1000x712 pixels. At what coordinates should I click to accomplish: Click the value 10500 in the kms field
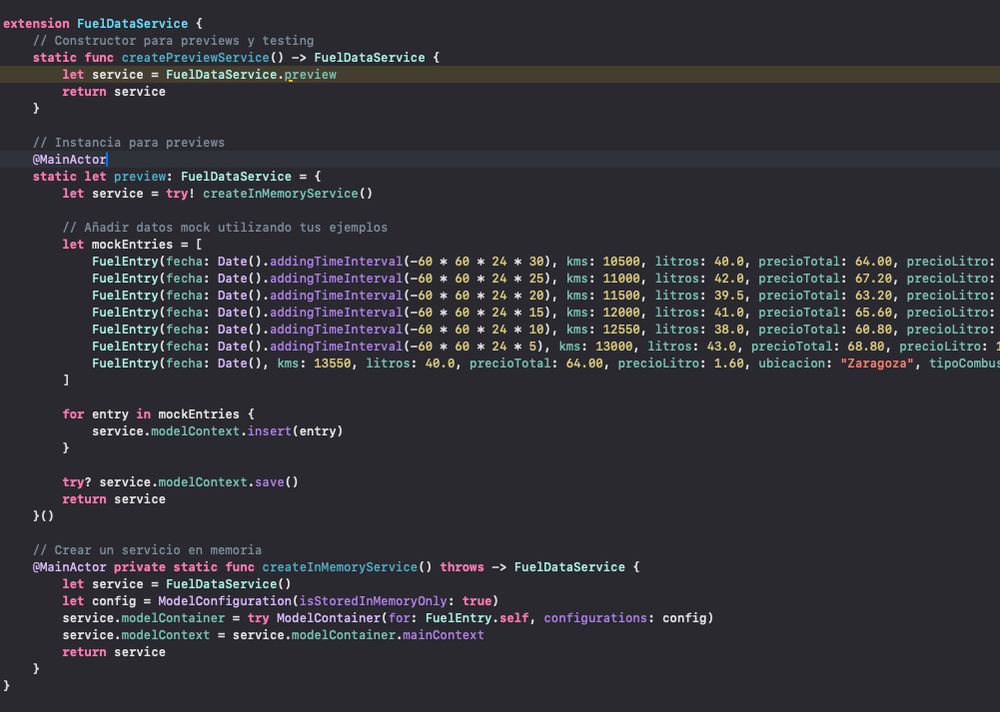[621, 262]
